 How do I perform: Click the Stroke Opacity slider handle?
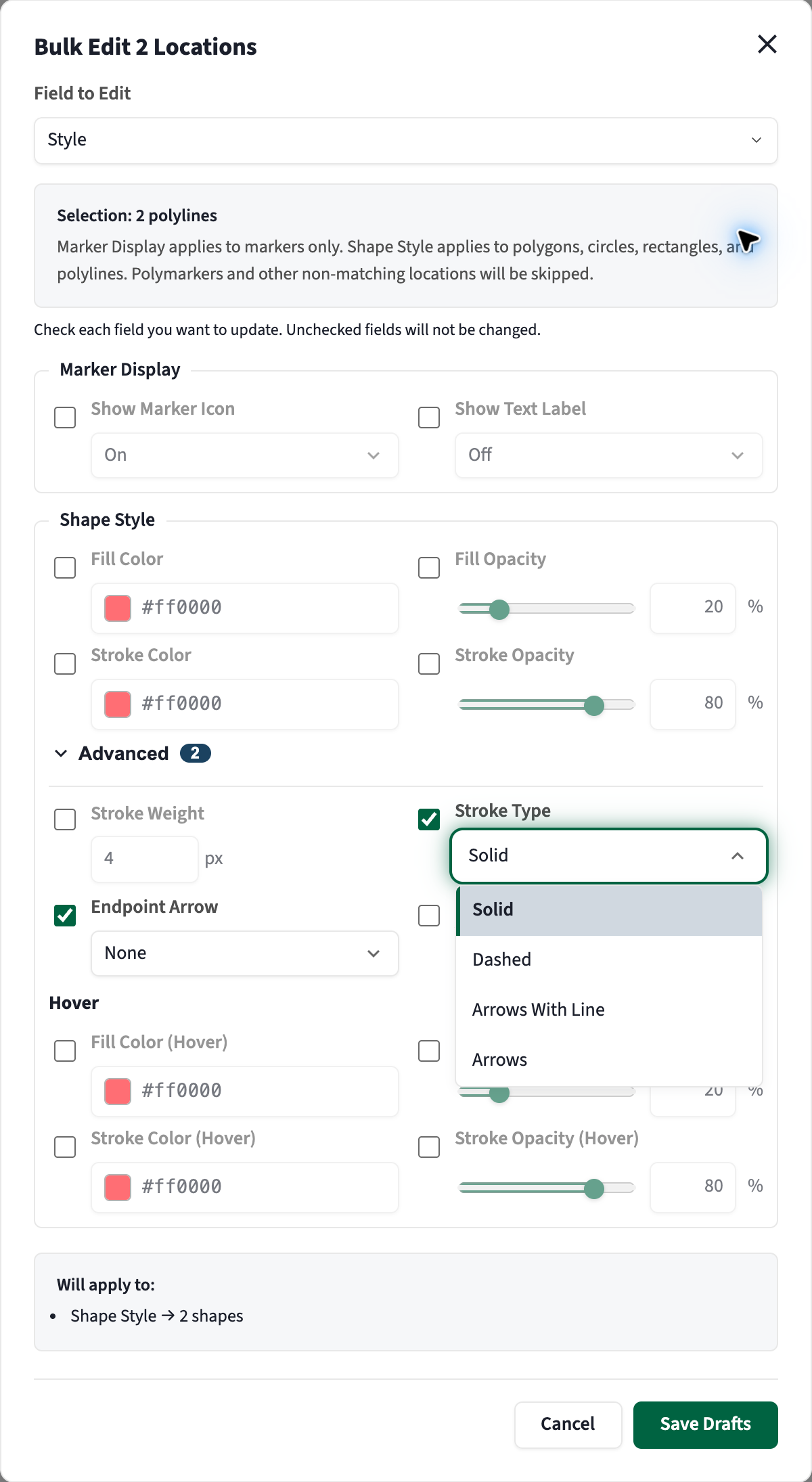(594, 705)
